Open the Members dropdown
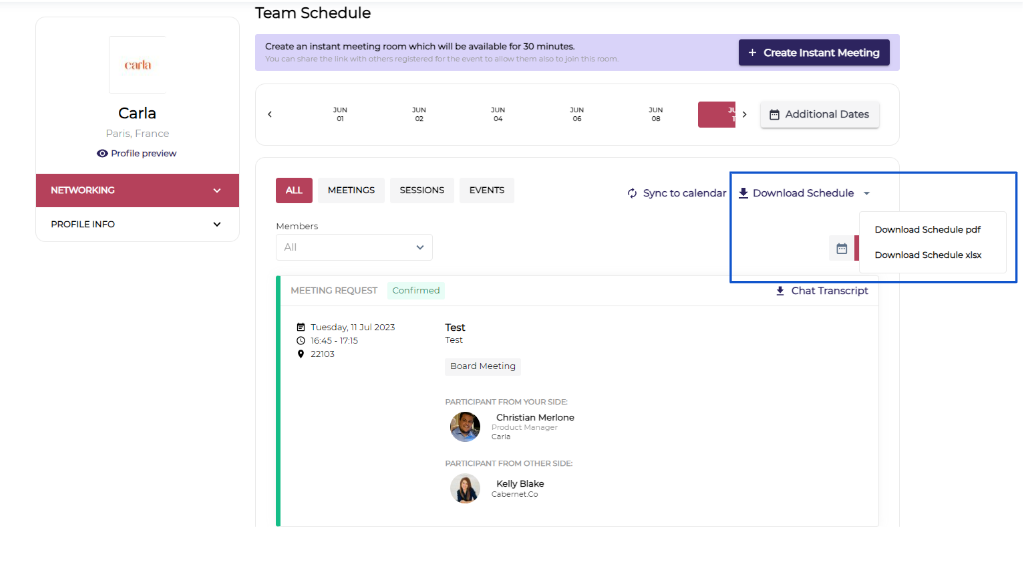The image size is (1034, 567). pos(354,247)
